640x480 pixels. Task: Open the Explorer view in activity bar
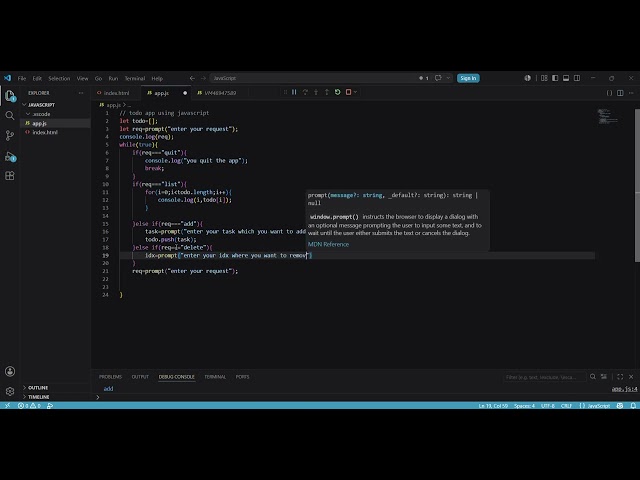click(10, 96)
